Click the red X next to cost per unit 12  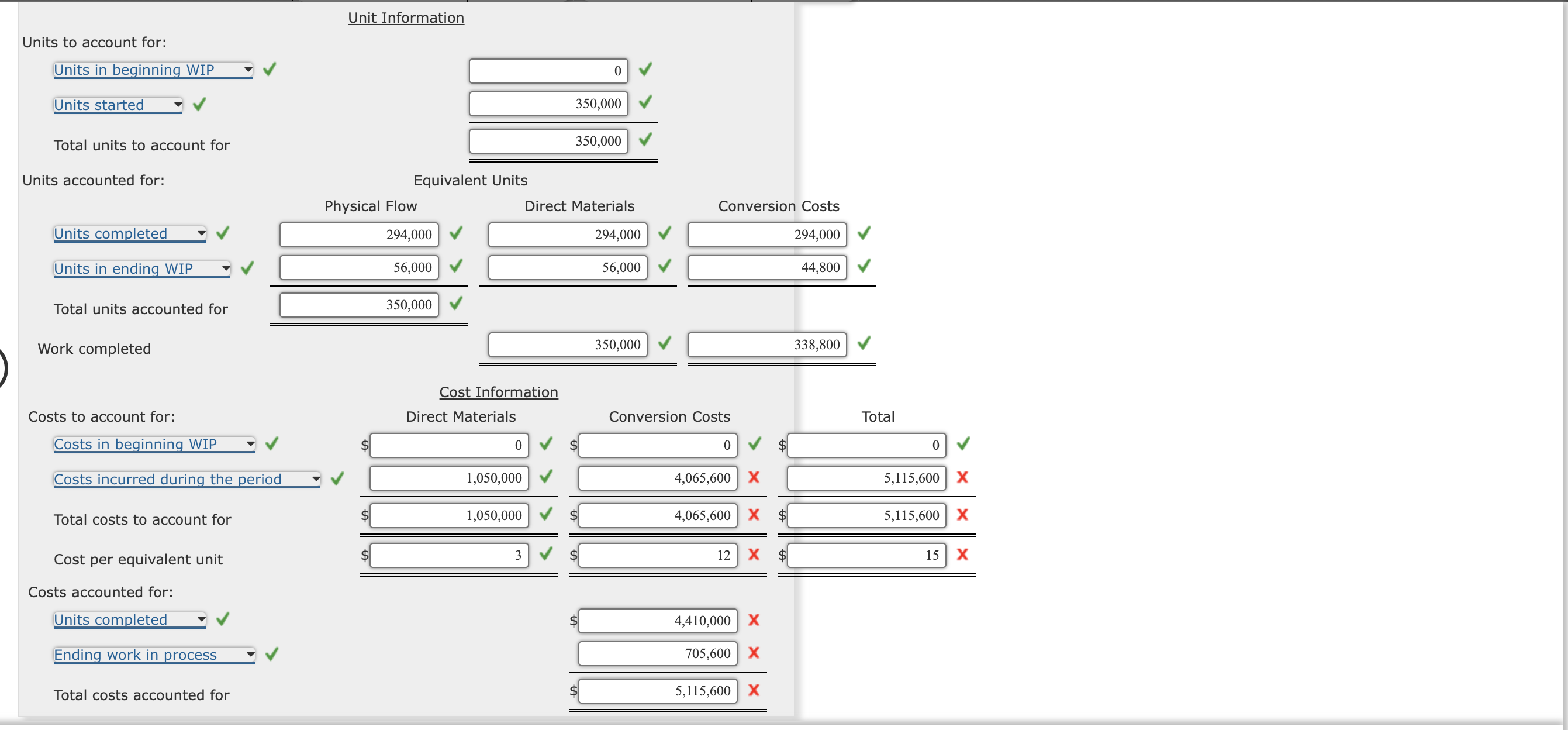pos(754,555)
